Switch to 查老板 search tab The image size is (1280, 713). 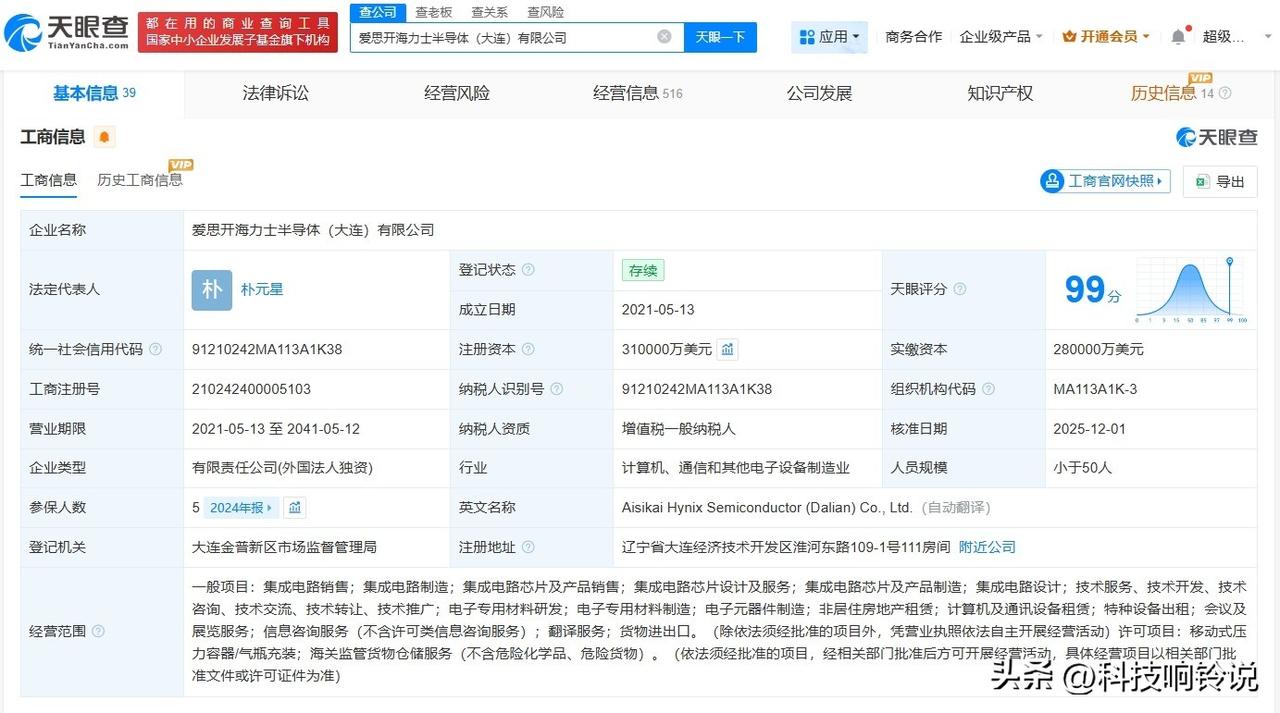click(x=434, y=12)
